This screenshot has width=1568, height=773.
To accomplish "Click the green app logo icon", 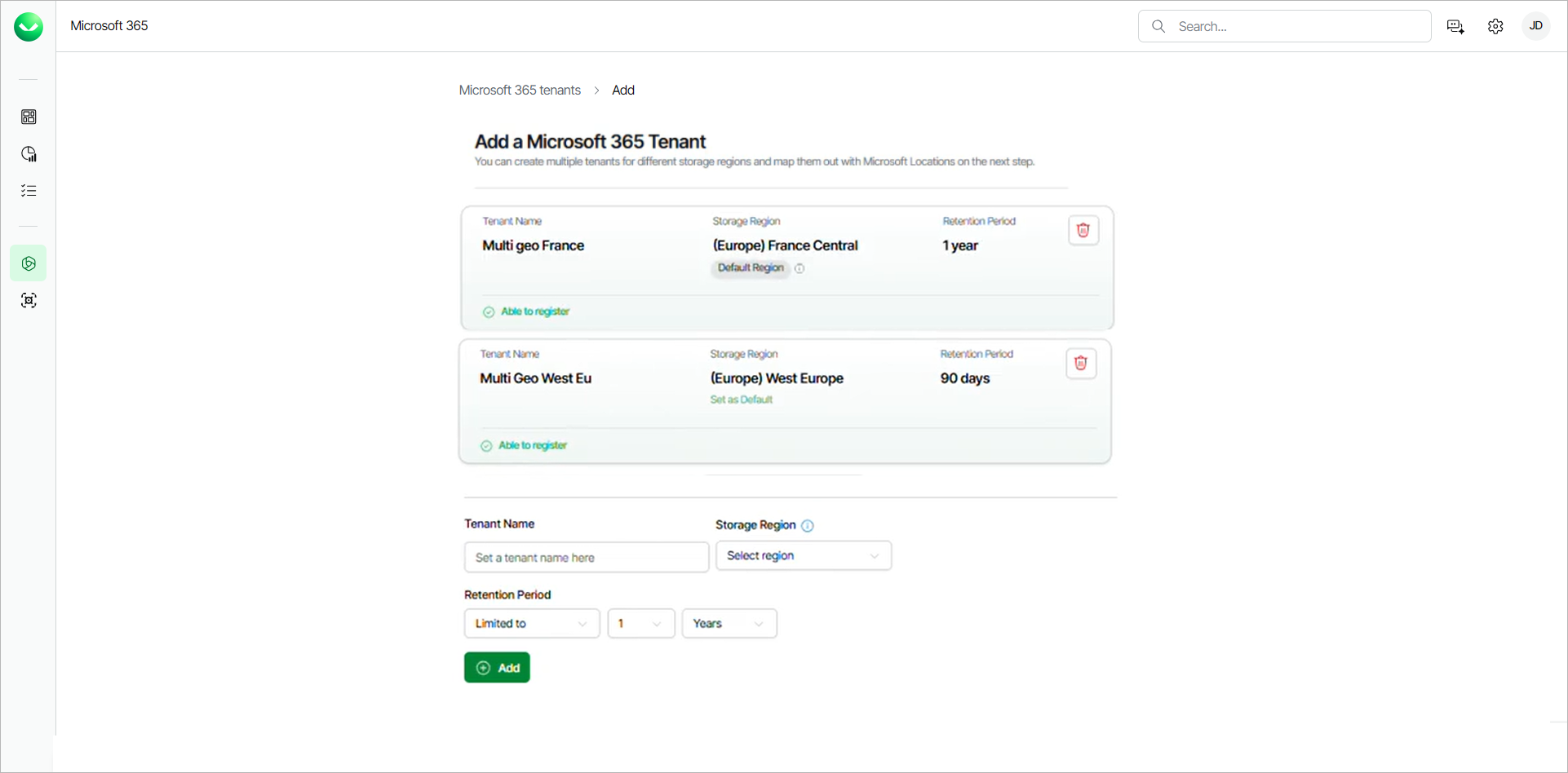I will 29,27.
